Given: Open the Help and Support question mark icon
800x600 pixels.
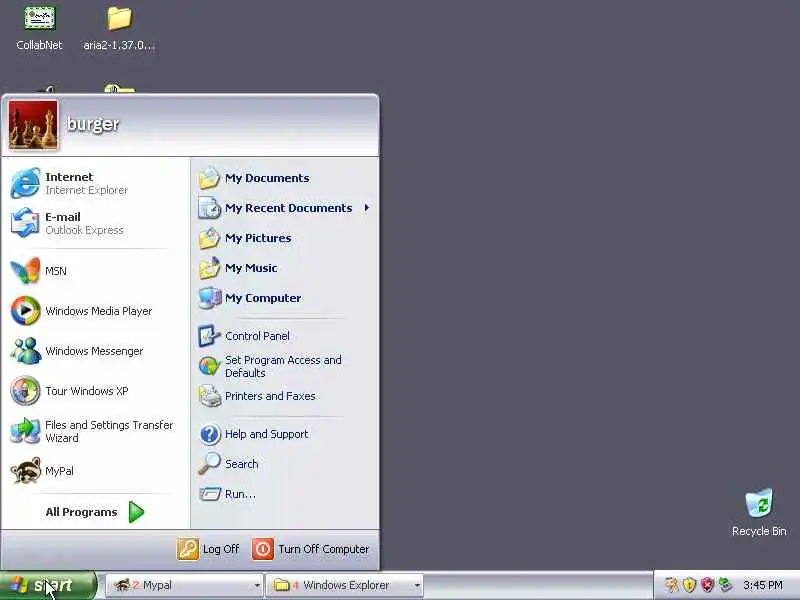Looking at the screenshot, I should pyautogui.click(x=209, y=434).
